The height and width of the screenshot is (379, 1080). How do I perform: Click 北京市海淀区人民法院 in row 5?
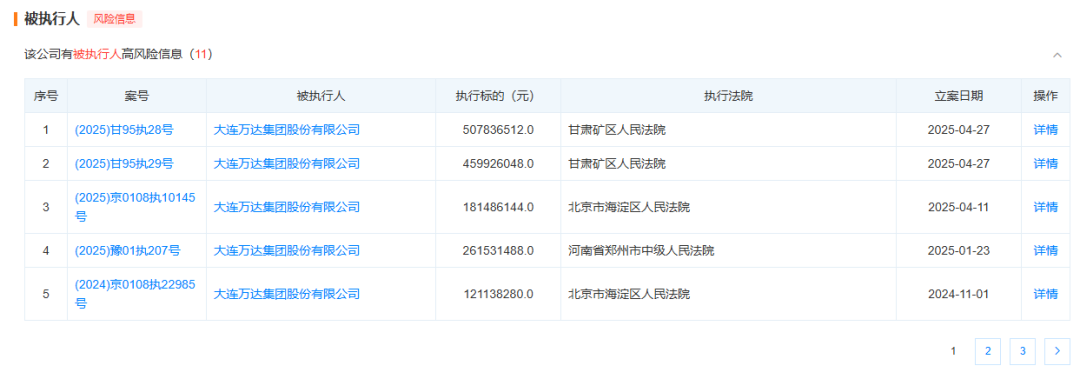[x=629, y=294]
